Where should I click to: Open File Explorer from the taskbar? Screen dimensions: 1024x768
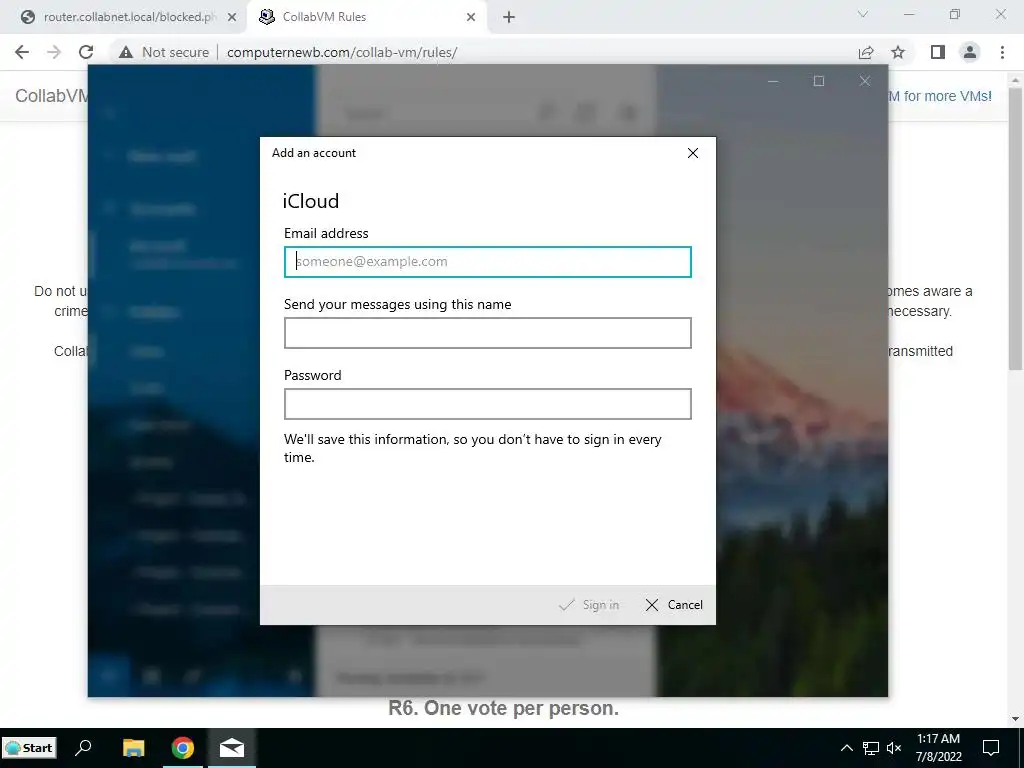(134, 748)
